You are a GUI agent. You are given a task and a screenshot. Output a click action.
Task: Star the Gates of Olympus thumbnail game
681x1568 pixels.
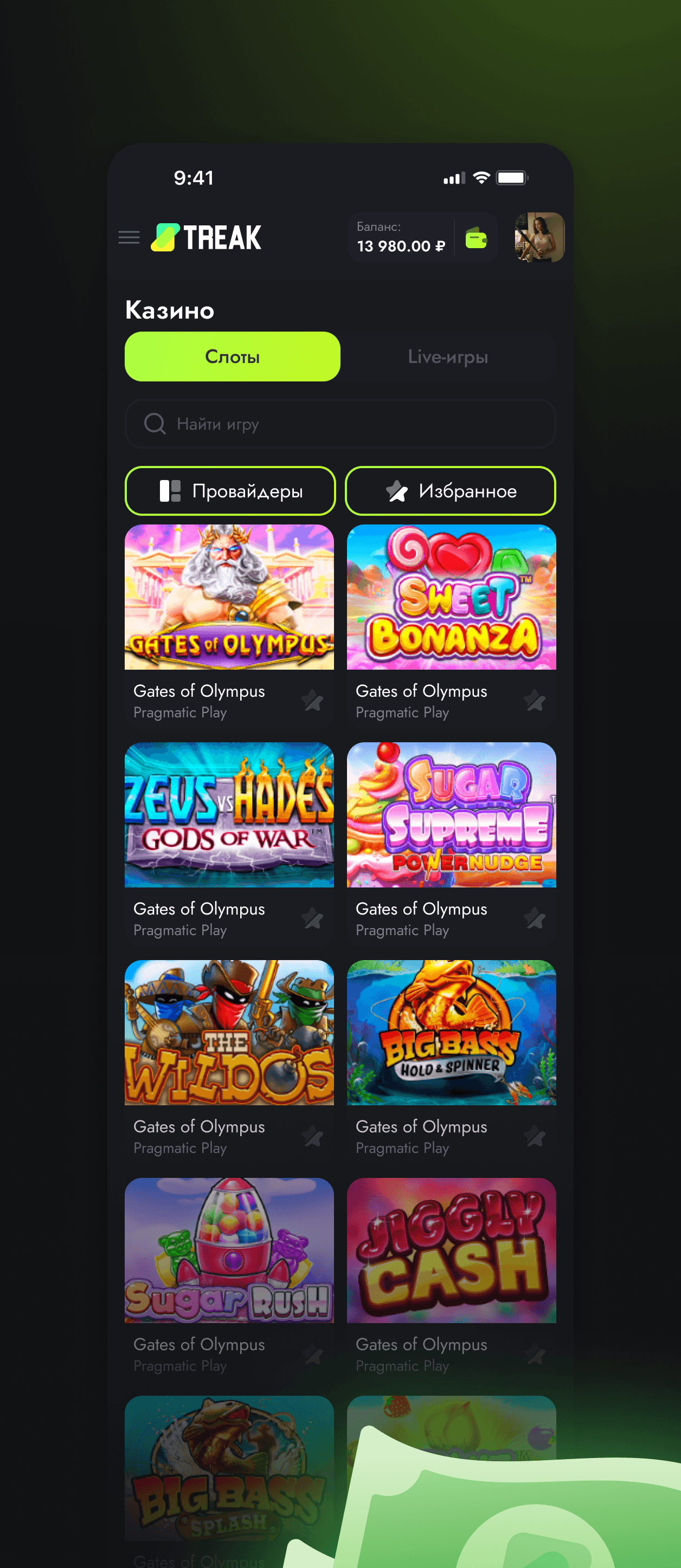pyautogui.click(x=312, y=701)
